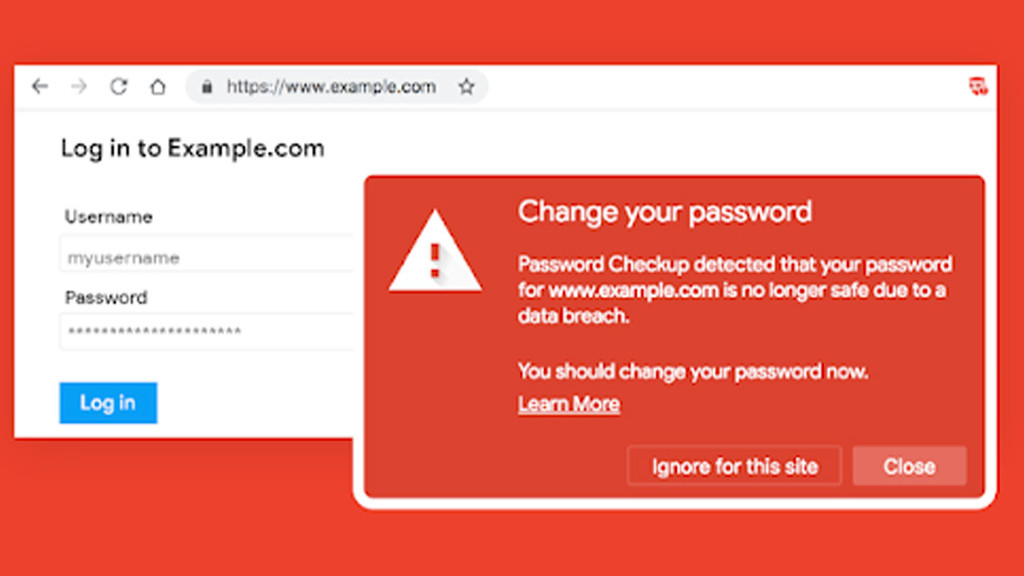This screenshot has width=1024, height=576.
Task: Open the Password Checkup extension icon
Action: (978, 86)
